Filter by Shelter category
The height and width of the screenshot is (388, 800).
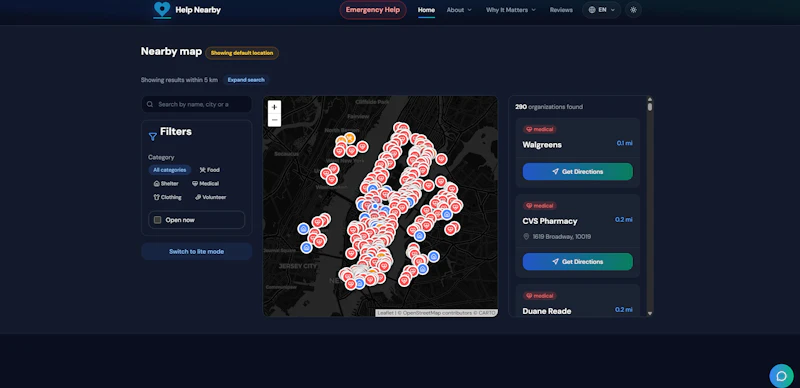pyautogui.click(x=166, y=184)
